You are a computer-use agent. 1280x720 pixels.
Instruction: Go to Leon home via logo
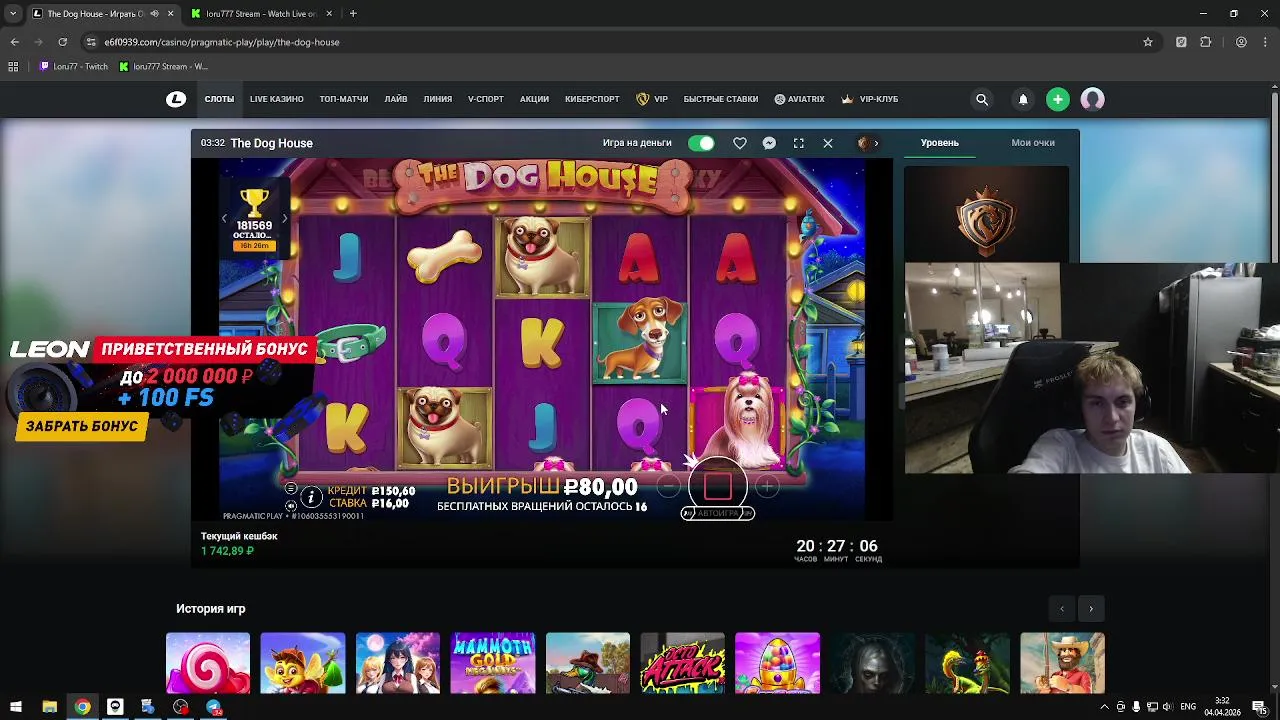pos(176,99)
